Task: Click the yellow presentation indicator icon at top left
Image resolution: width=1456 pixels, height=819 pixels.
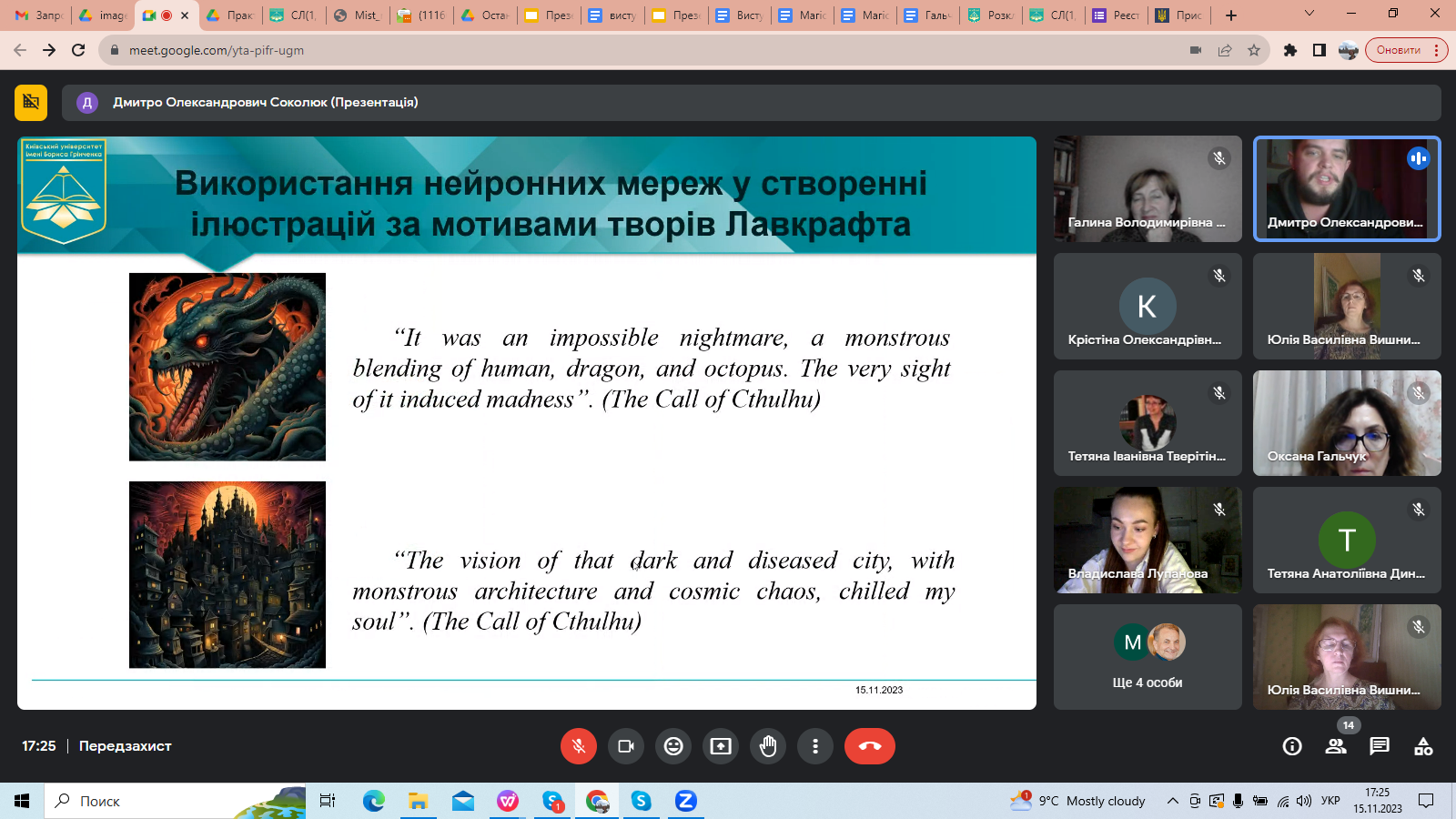Action: (x=31, y=102)
